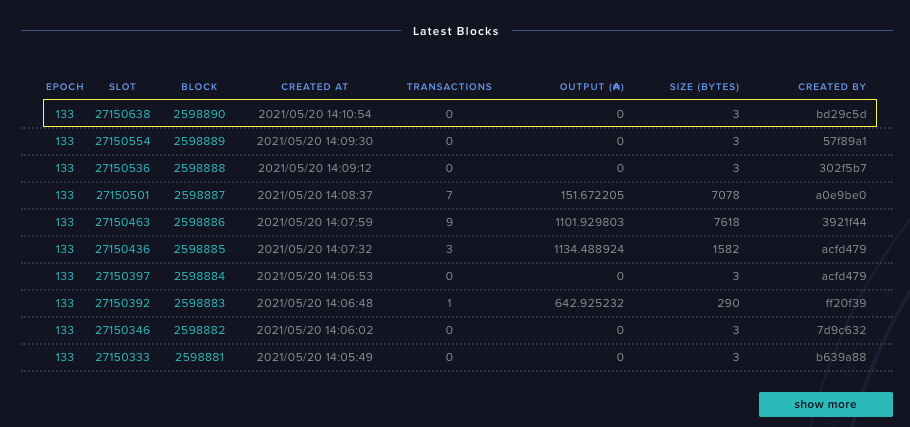Open block 2598885 link
910x427 pixels.
(199, 249)
